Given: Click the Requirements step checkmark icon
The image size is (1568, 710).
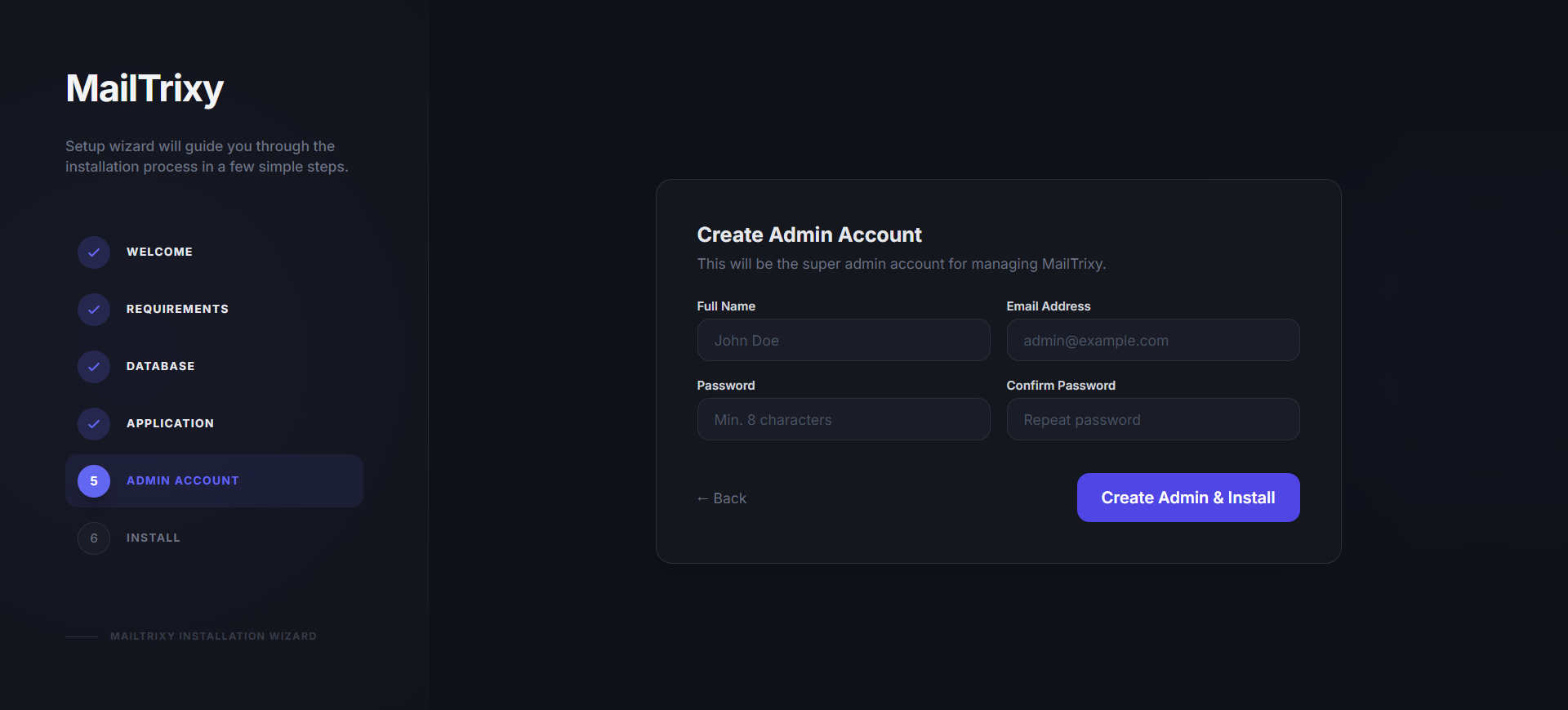Looking at the screenshot, I should [x=94, y=310].
